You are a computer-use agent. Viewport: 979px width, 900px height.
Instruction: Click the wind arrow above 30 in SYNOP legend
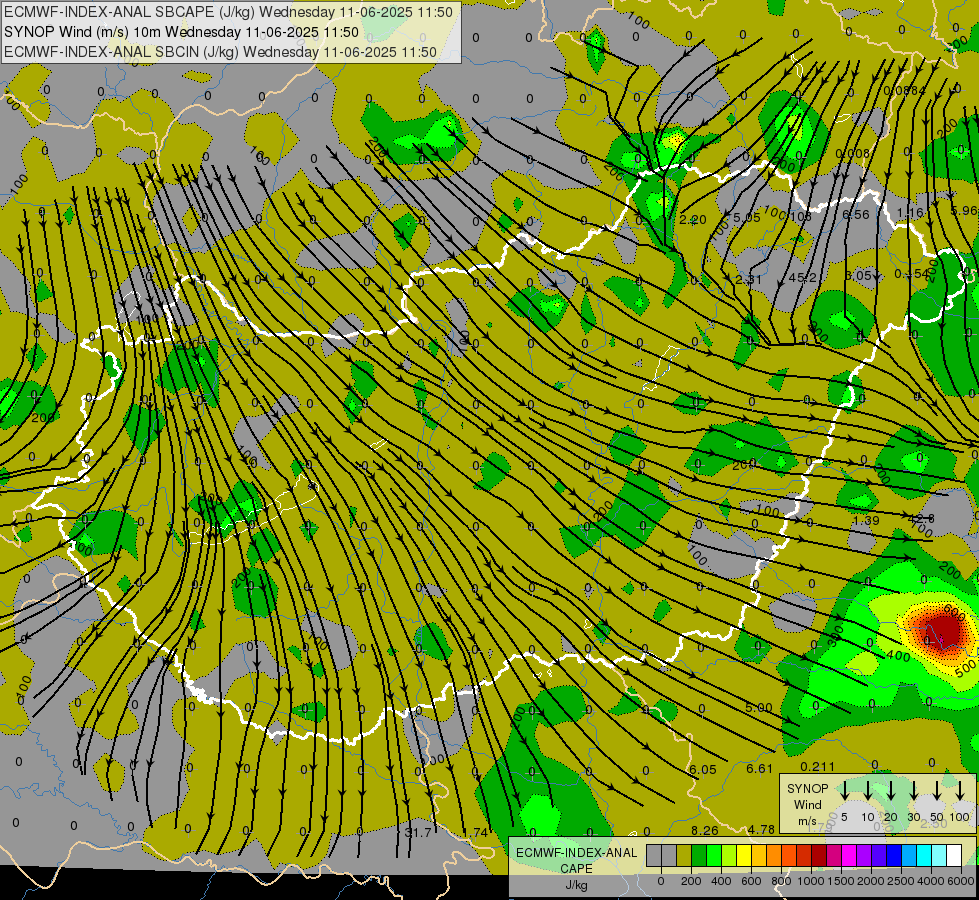click(x=914, y=791)
